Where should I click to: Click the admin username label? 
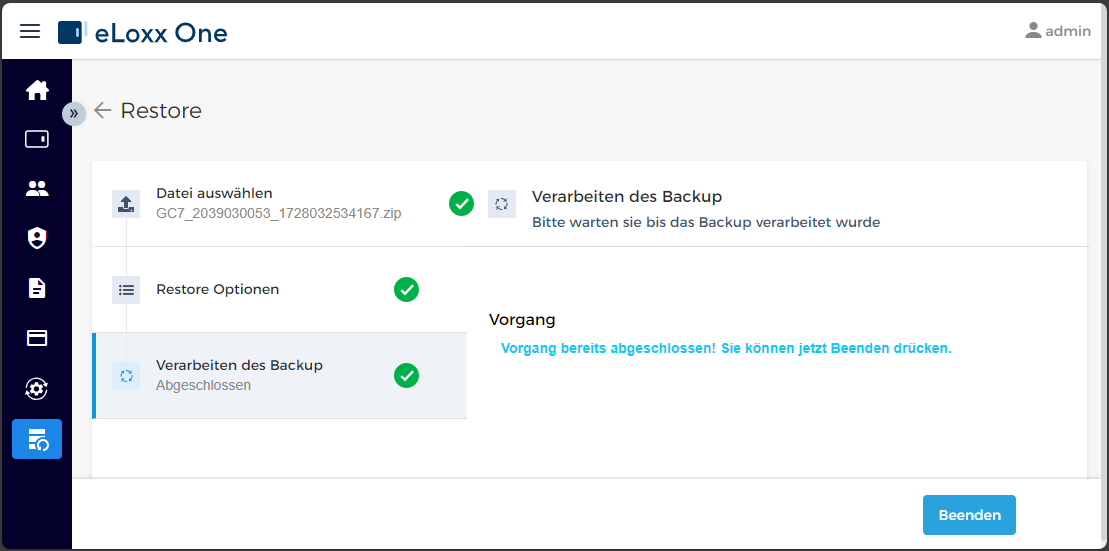tap(1068, 31)
